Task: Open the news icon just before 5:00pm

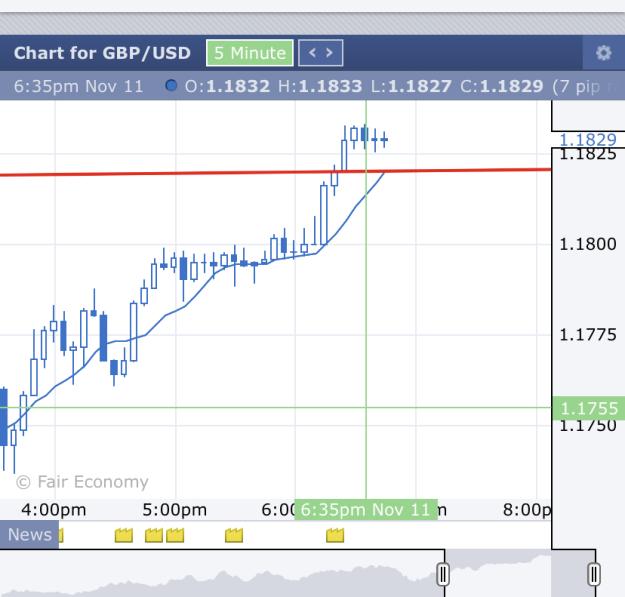Action: pos(154,535)
